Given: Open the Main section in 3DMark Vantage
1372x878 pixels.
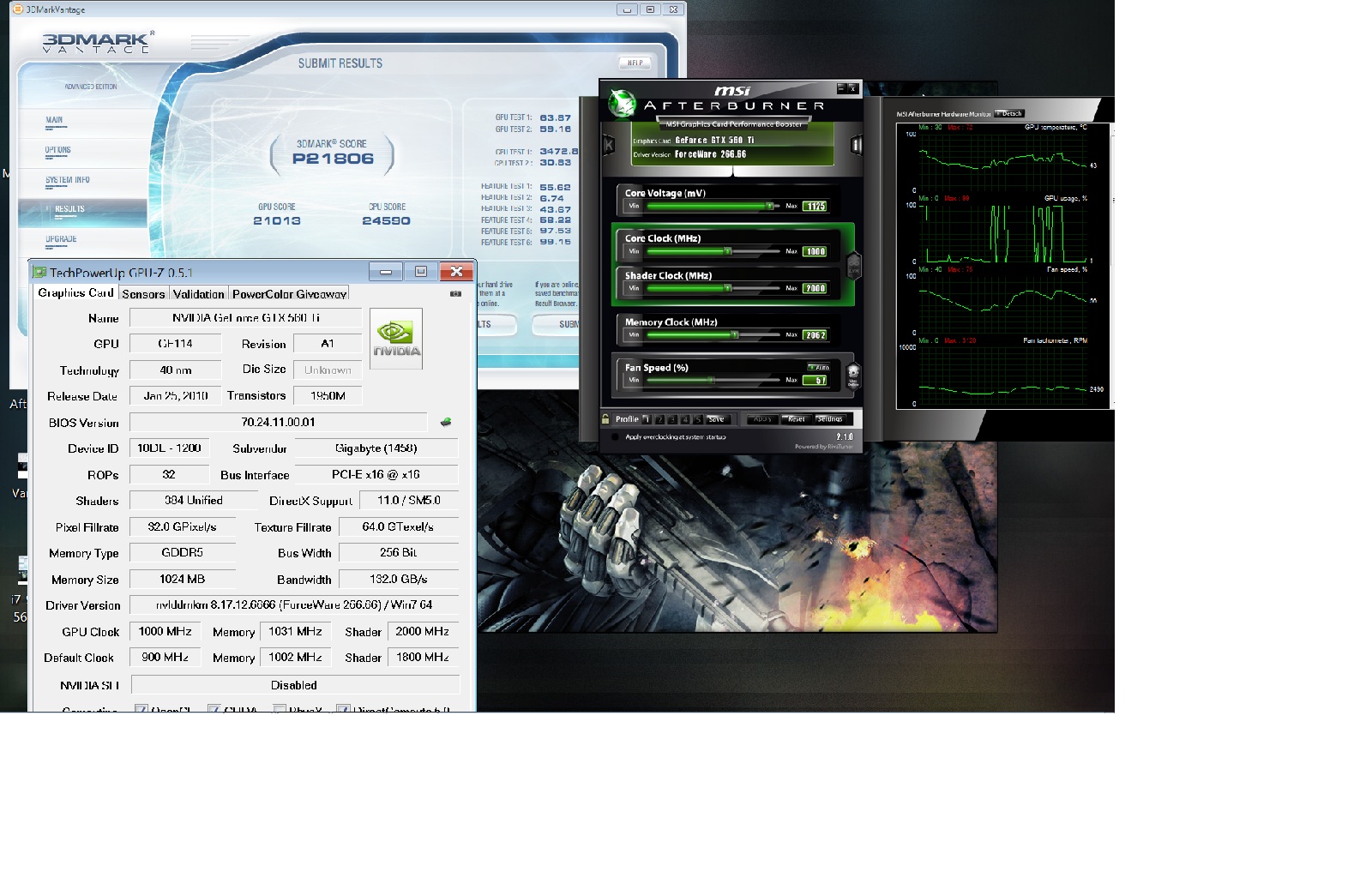Looking at the screenshot, I should (54, 121).
